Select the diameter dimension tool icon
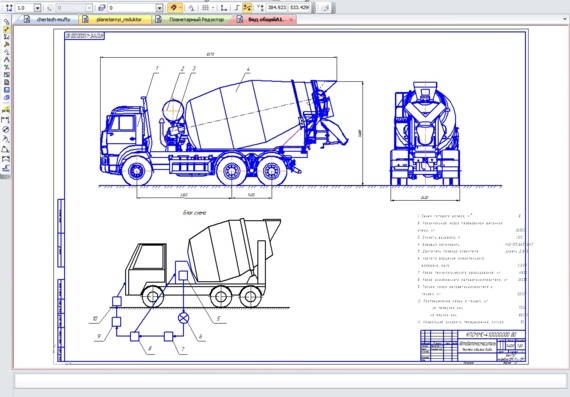This screenshot has height=397, width=570. (5, 129)
